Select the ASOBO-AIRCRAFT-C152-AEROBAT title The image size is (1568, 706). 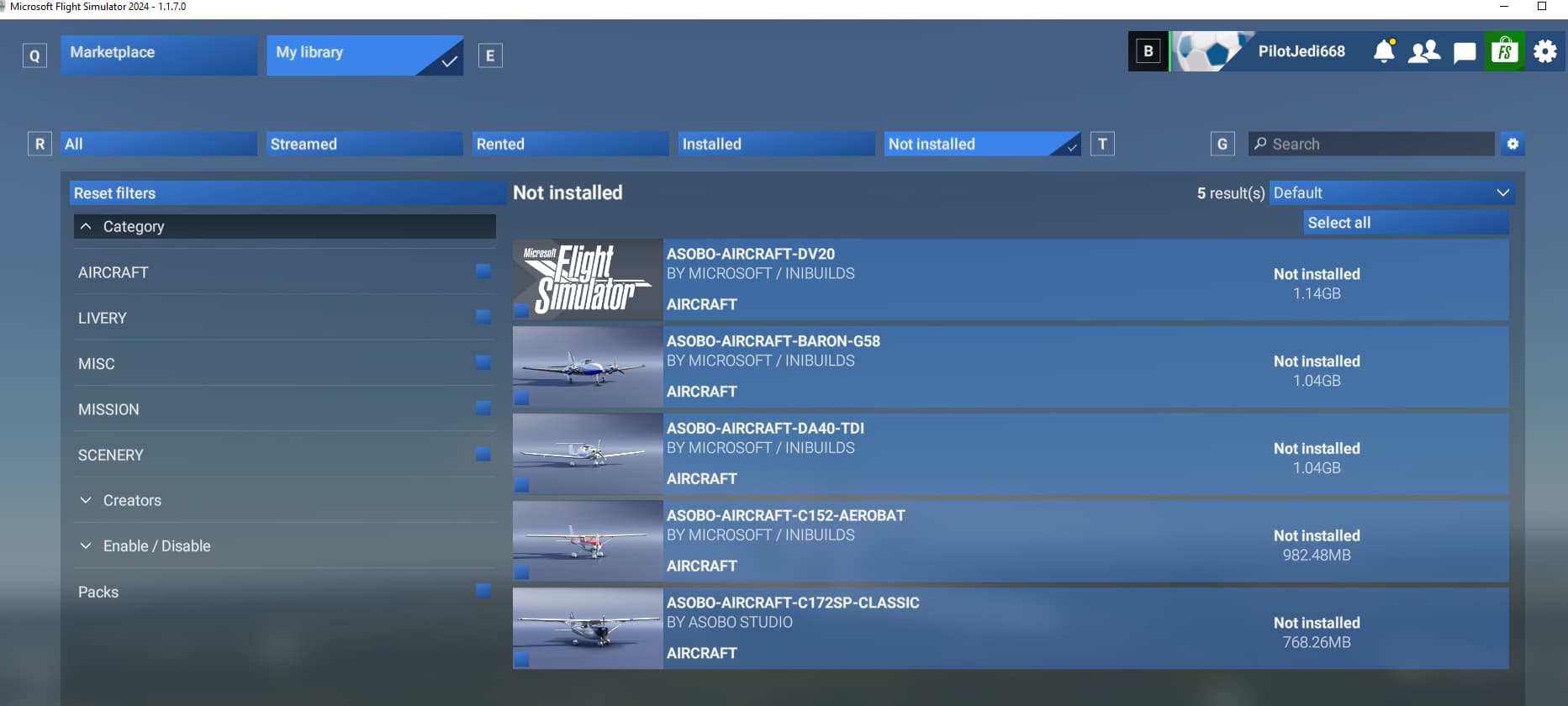pyautogui.click(x=786, y=516)
